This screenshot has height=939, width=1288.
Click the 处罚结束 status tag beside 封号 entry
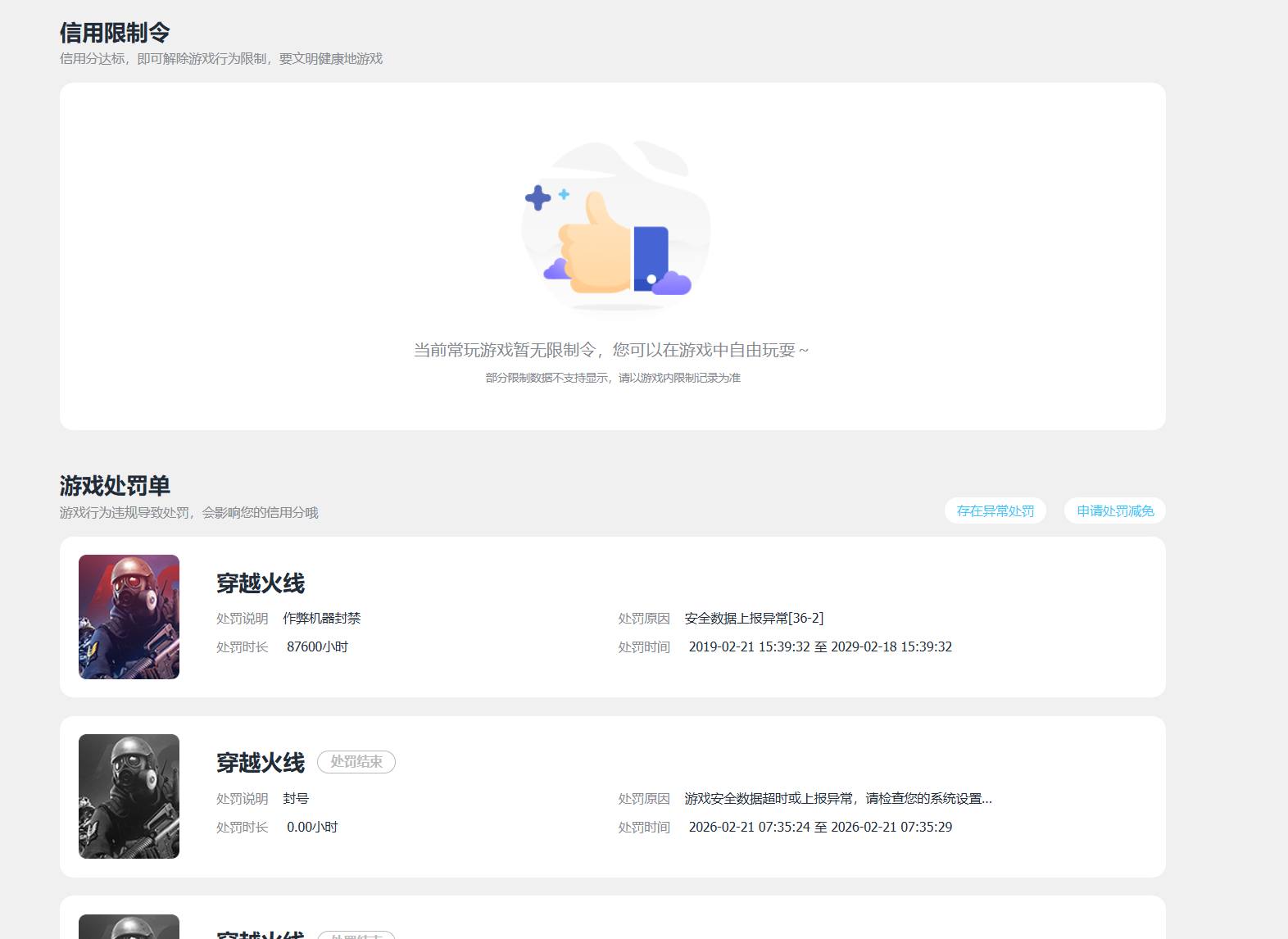(356, 762)
